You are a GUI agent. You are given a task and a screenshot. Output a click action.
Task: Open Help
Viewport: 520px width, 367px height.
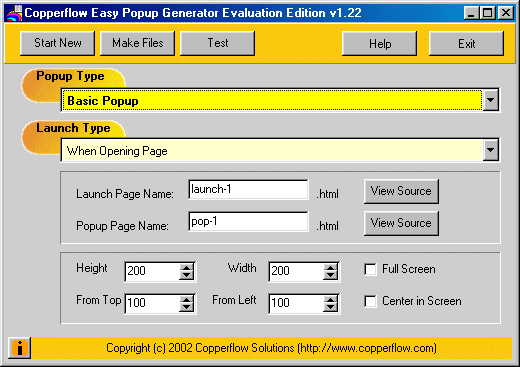tap(379, 44)
